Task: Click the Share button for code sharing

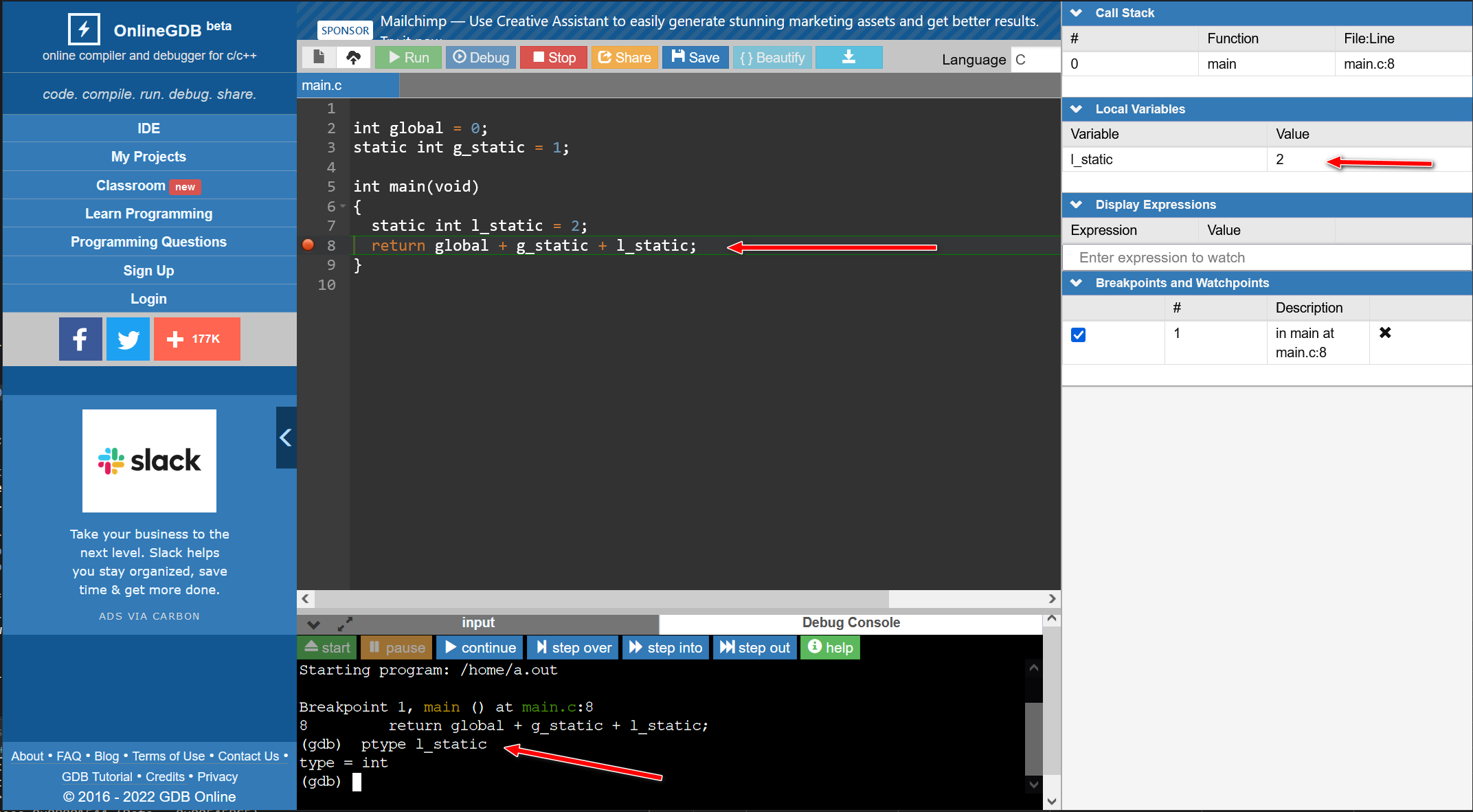Action: (x=624, y=57)
